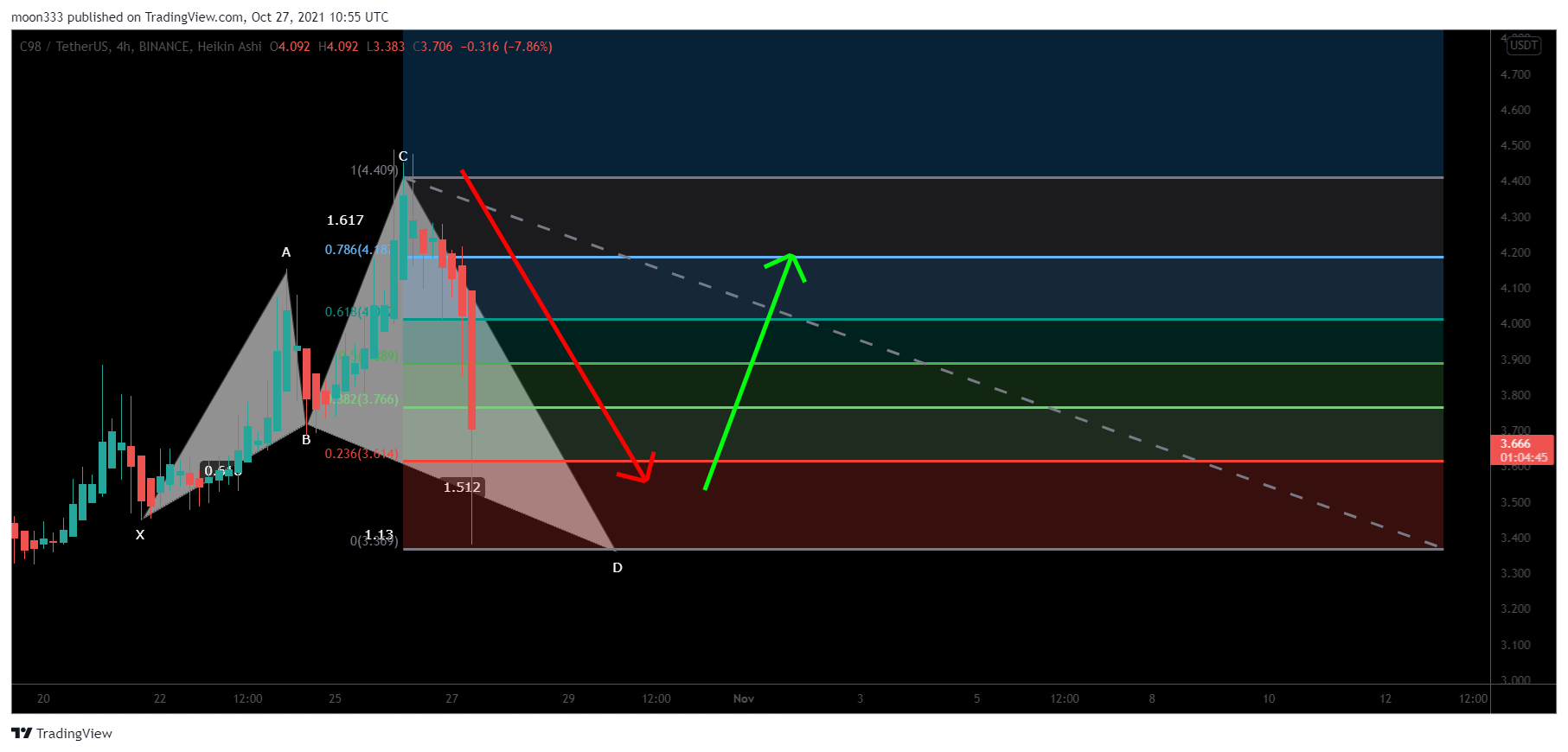Viewport: 1568px width, 752px height.
Task: Click the close value C3.706
Action: [432, 47]
